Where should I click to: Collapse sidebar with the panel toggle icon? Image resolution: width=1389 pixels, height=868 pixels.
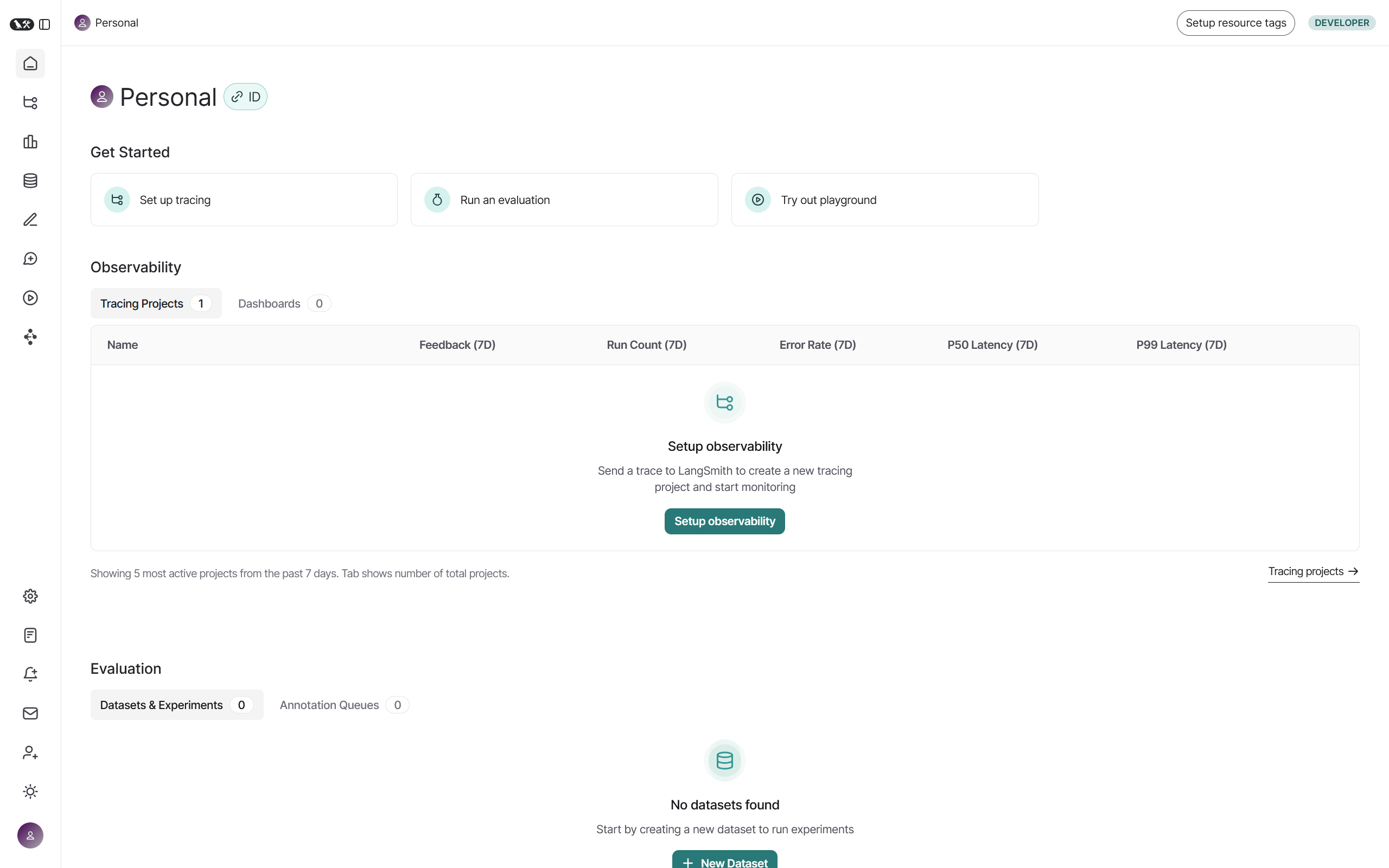click(45, 24)
